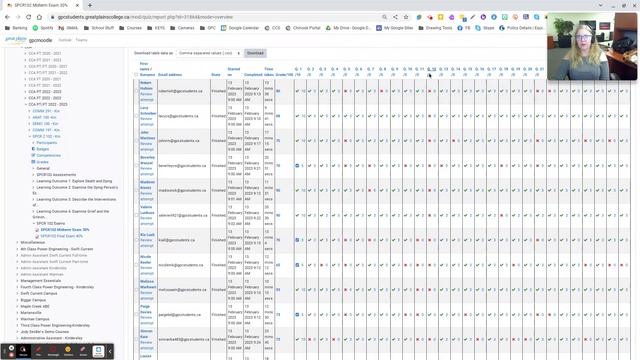
Task: Open the Martensville tree item
Action: coord(31,313)
